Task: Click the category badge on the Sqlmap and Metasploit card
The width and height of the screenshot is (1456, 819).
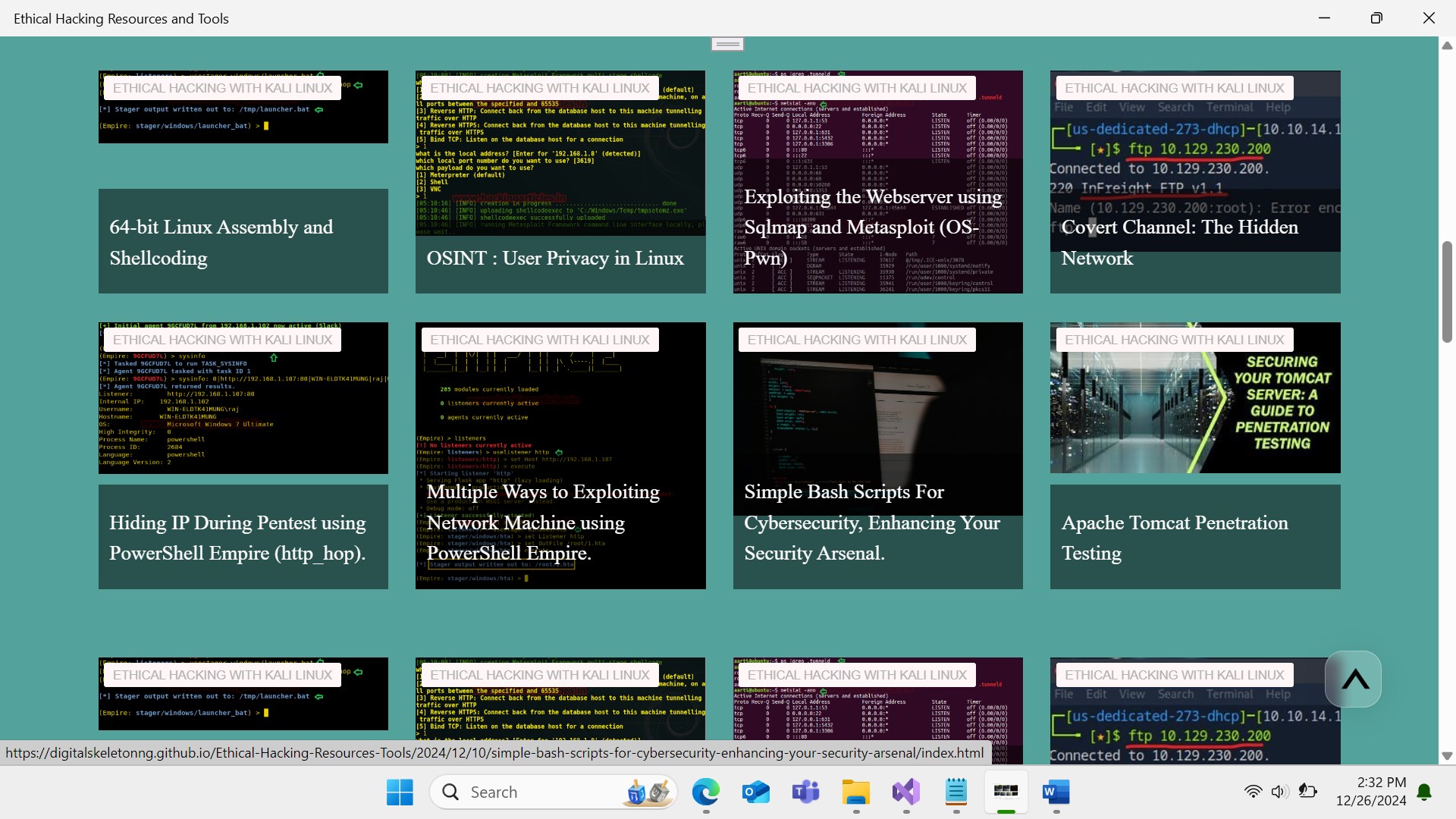Action: (857, 88)
